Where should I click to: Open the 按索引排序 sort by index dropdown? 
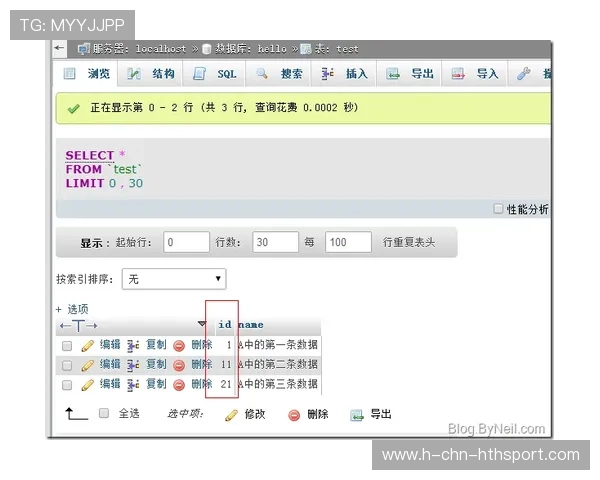174,279
